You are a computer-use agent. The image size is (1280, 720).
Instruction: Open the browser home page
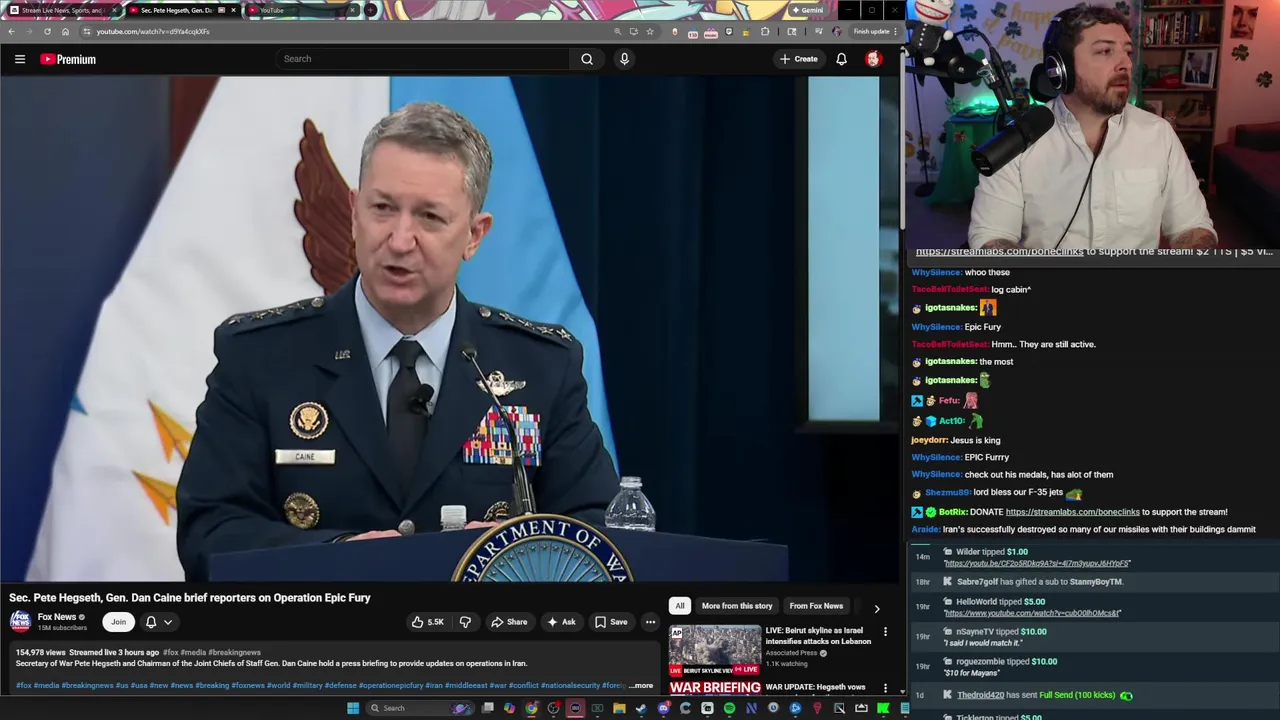(x=65, y=31)
